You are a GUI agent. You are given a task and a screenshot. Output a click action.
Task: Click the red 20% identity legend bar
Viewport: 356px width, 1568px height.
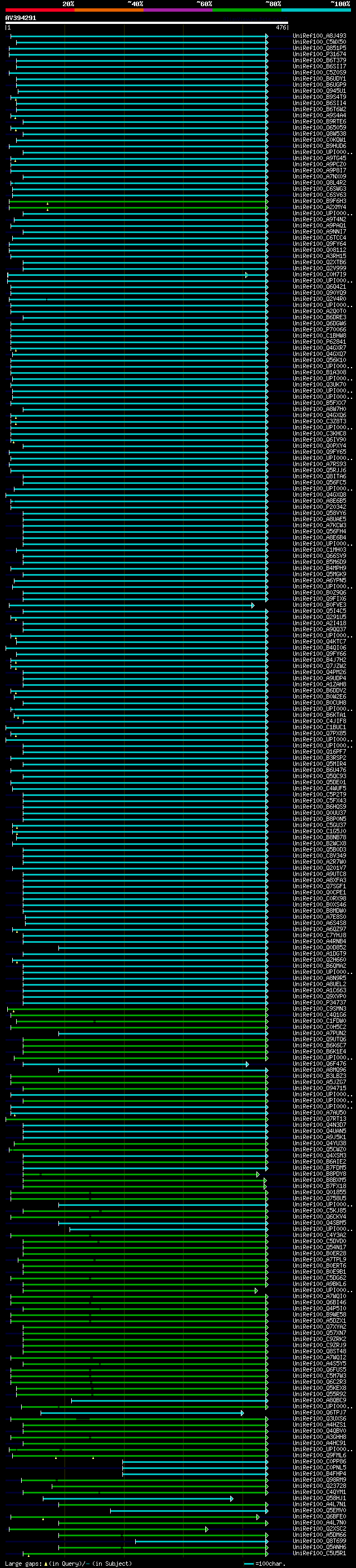[x=39, y=10]
